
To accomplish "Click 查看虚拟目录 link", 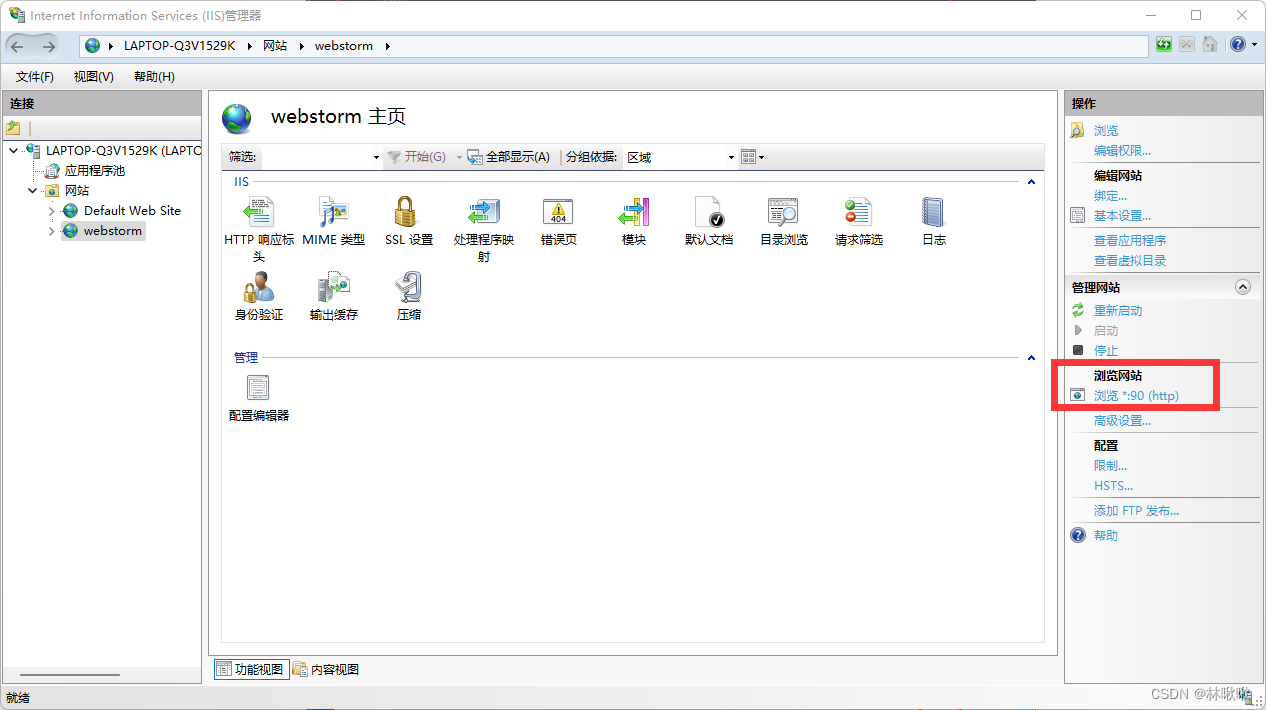I will coord(1130,261).
